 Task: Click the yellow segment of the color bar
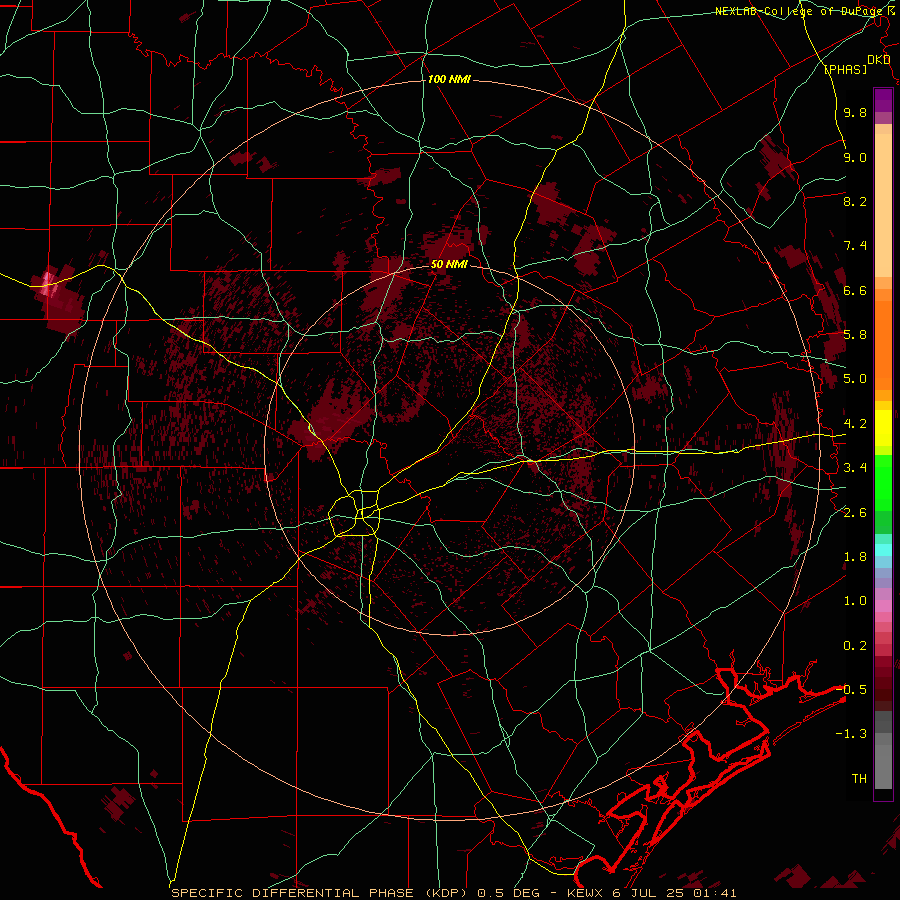[x=883, y=428]
